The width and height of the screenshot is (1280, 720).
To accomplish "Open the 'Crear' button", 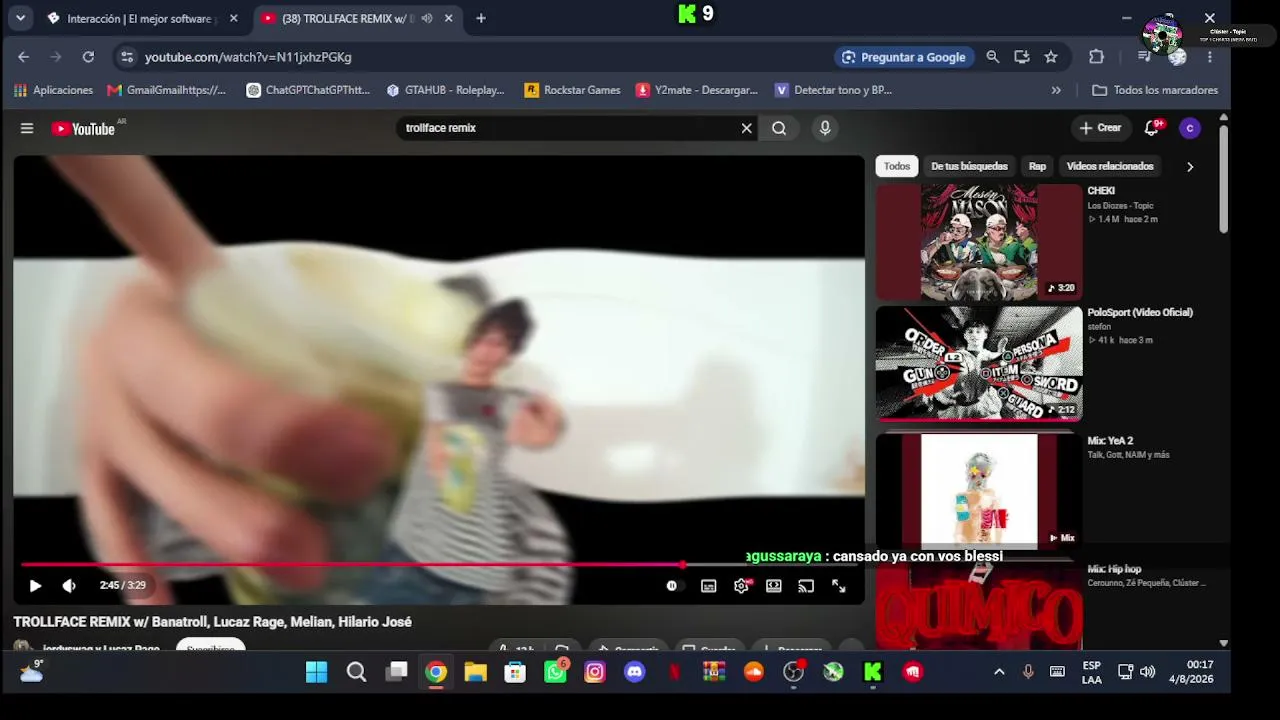I will 1100,128.
